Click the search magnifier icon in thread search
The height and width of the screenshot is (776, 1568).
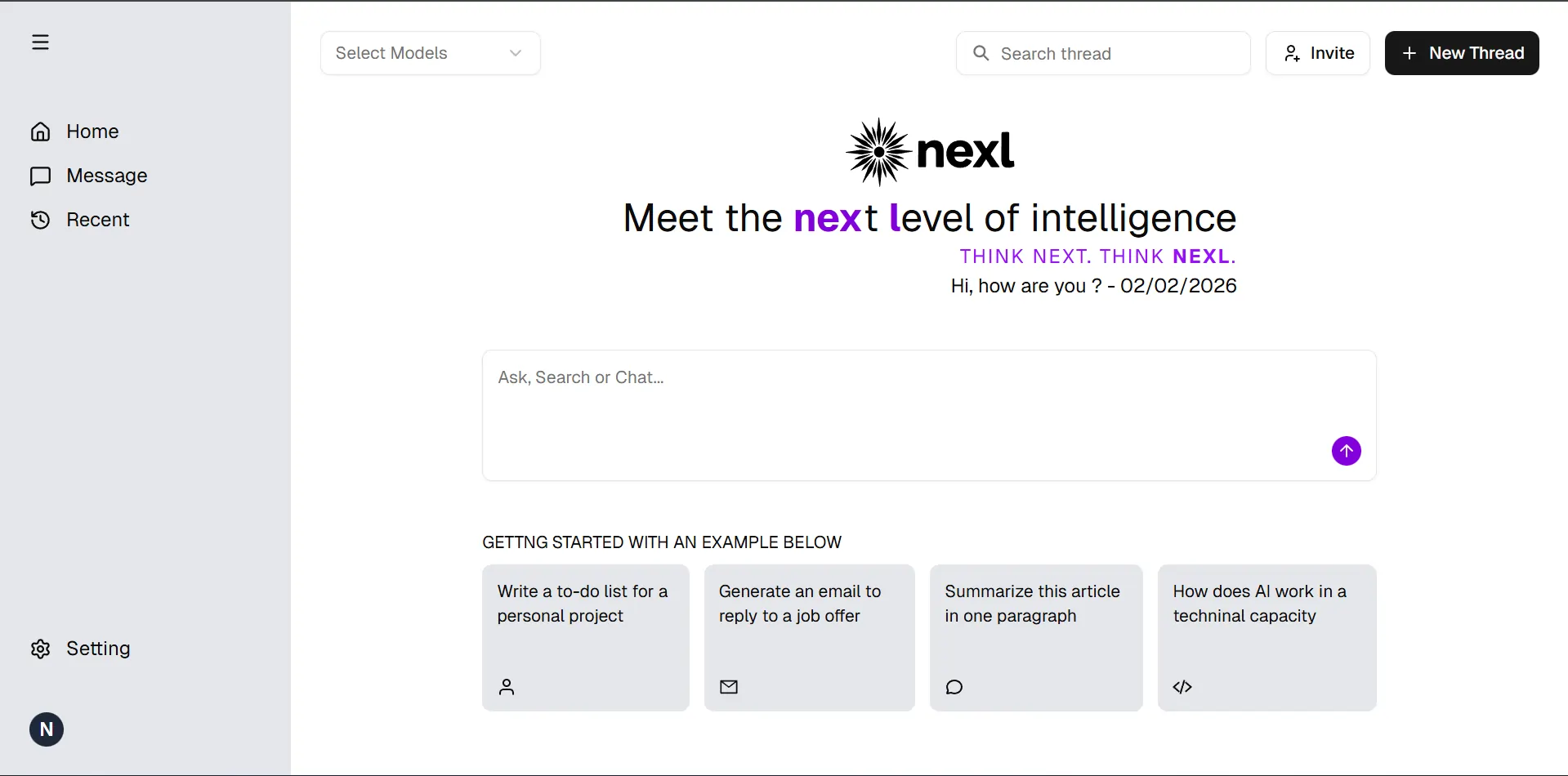[x=980, y=53]
